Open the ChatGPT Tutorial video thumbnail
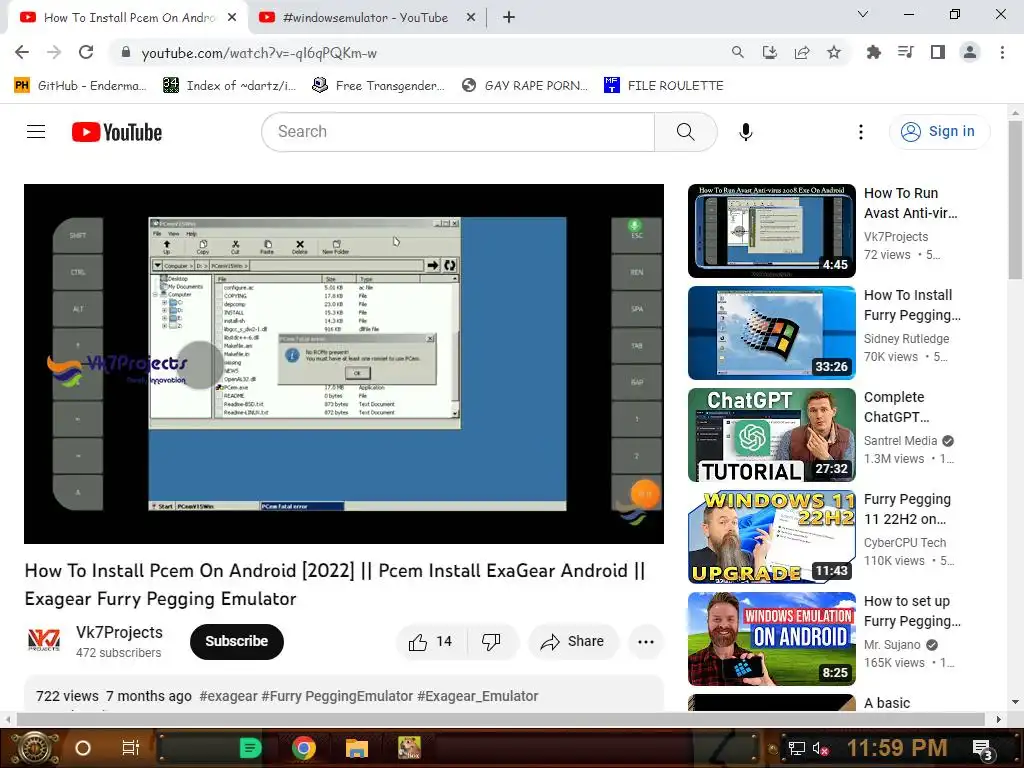Screen dimensions: 1024x768 (771, 435)
